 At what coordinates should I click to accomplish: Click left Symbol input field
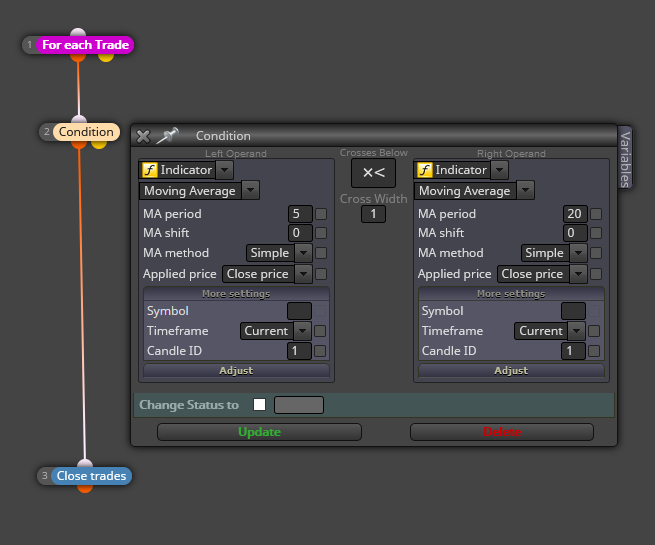click(x=299, y=311)
